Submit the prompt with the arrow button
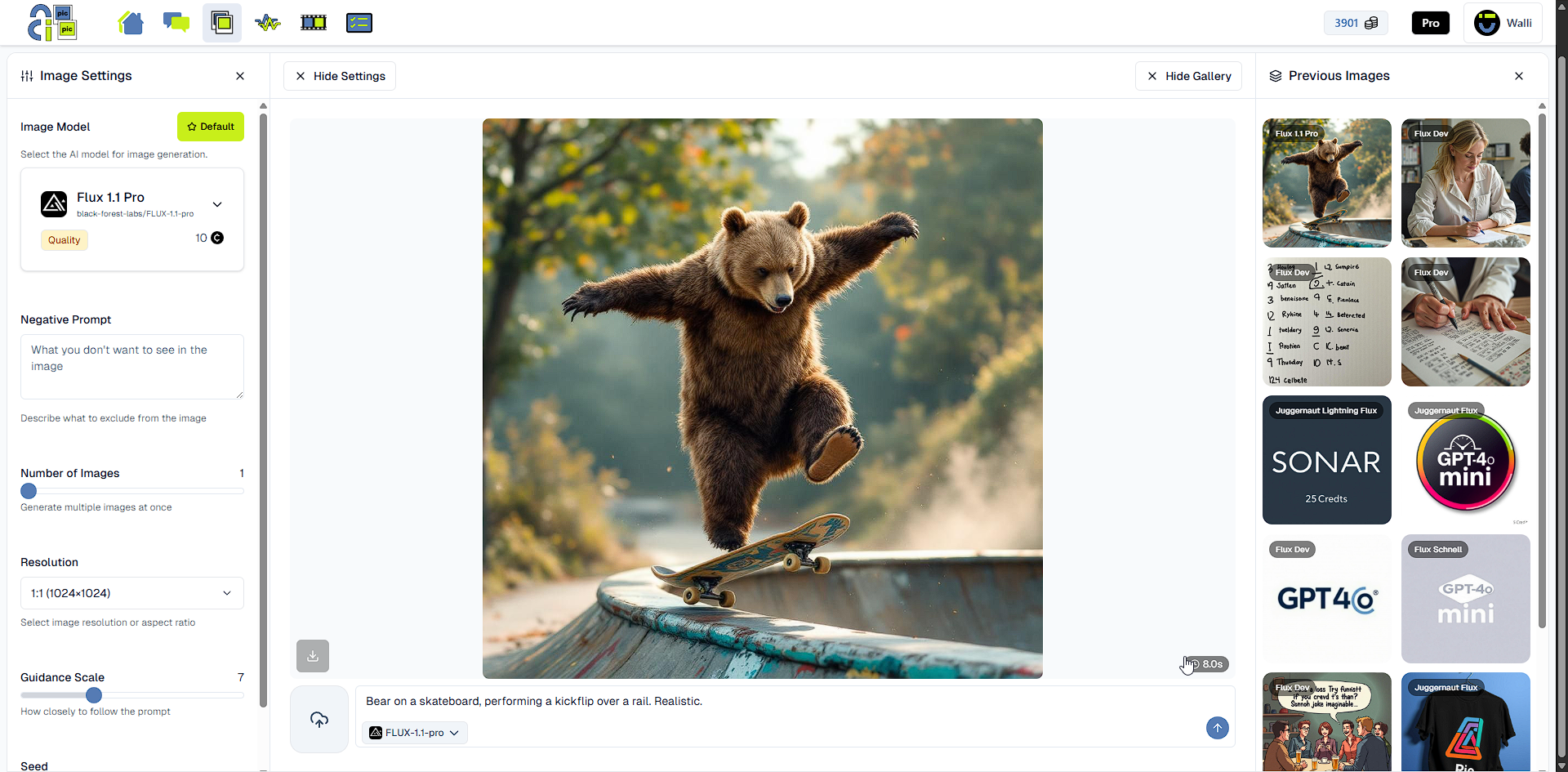Screen dimensions: 1568x772 pos(1218,728)
